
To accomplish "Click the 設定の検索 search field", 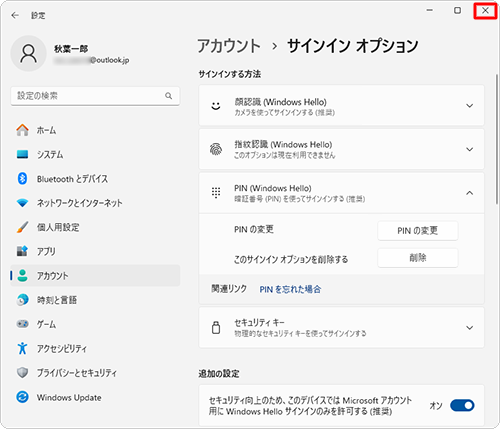I will pyautogui.click(x=95, y=96).
